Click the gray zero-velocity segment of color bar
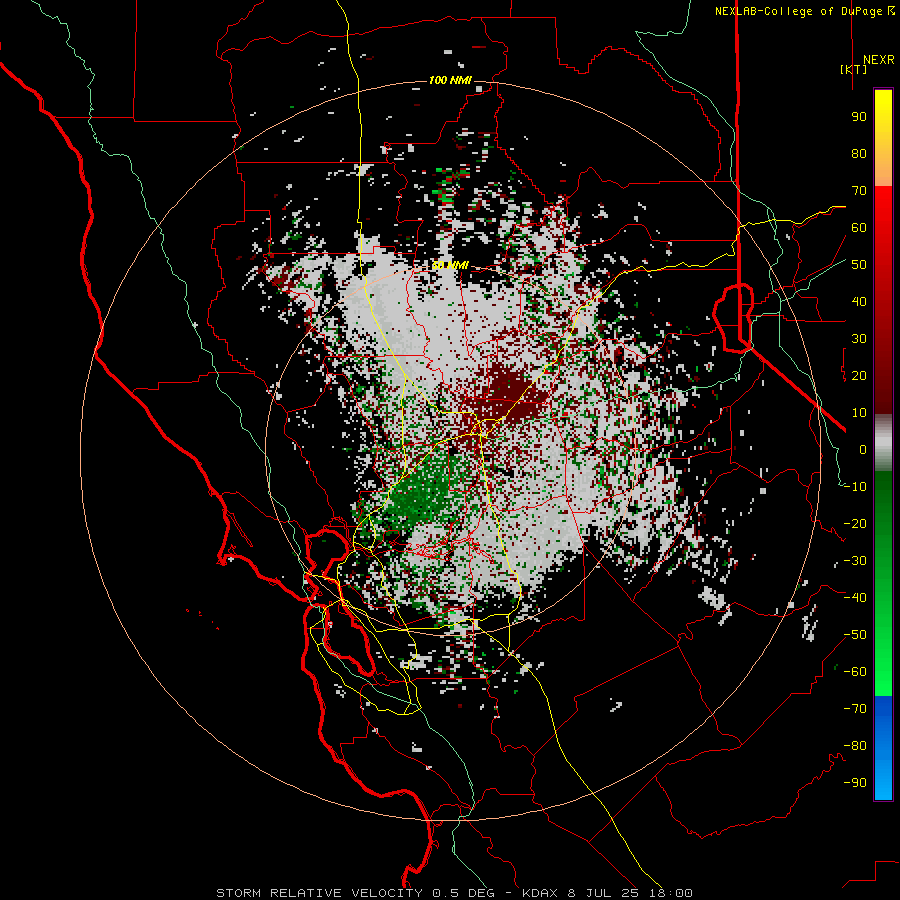The image size is (900, 900). pos(883,442)
